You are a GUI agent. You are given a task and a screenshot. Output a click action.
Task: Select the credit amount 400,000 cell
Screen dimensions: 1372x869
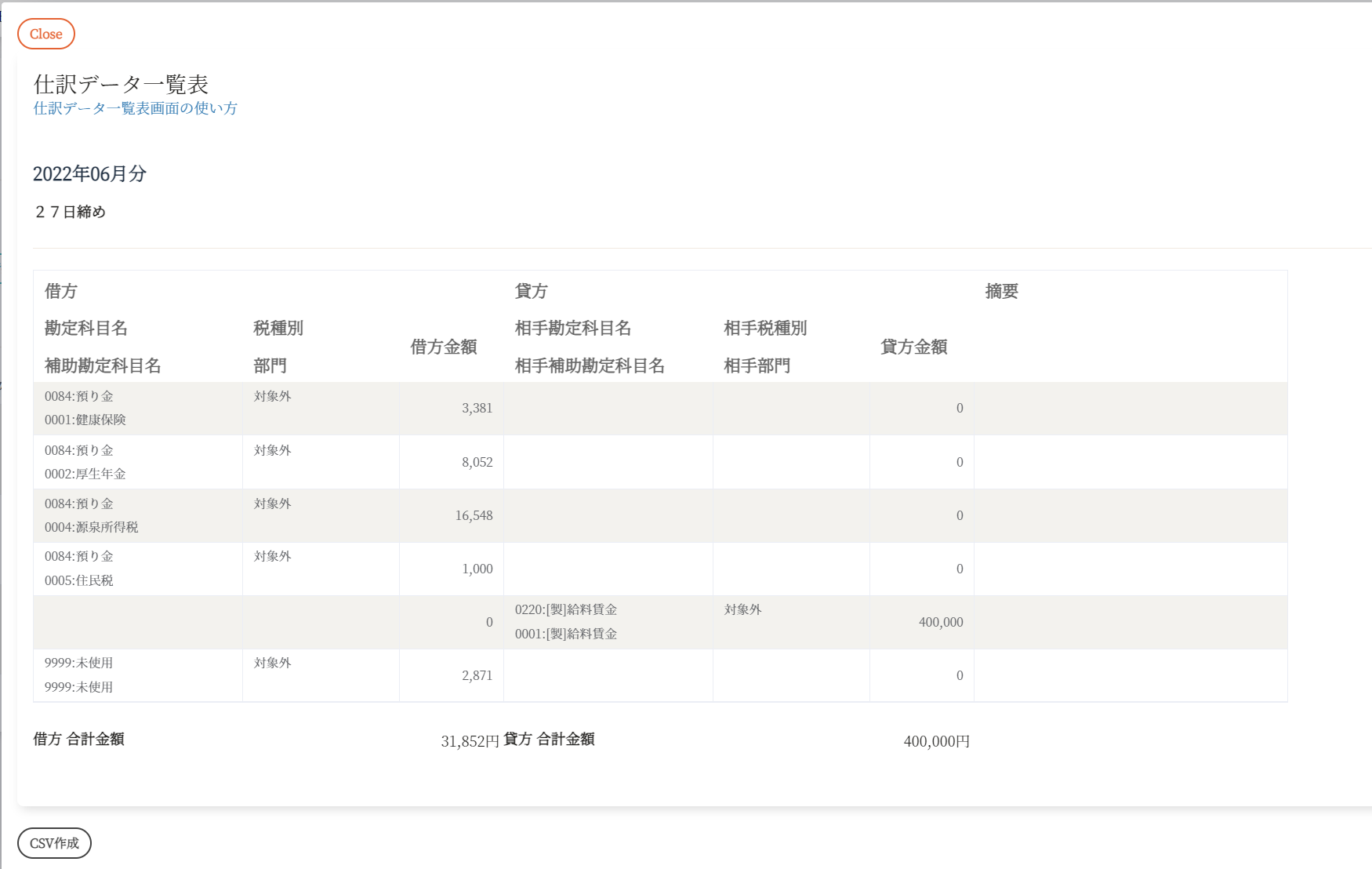click(x=940, y=622)
